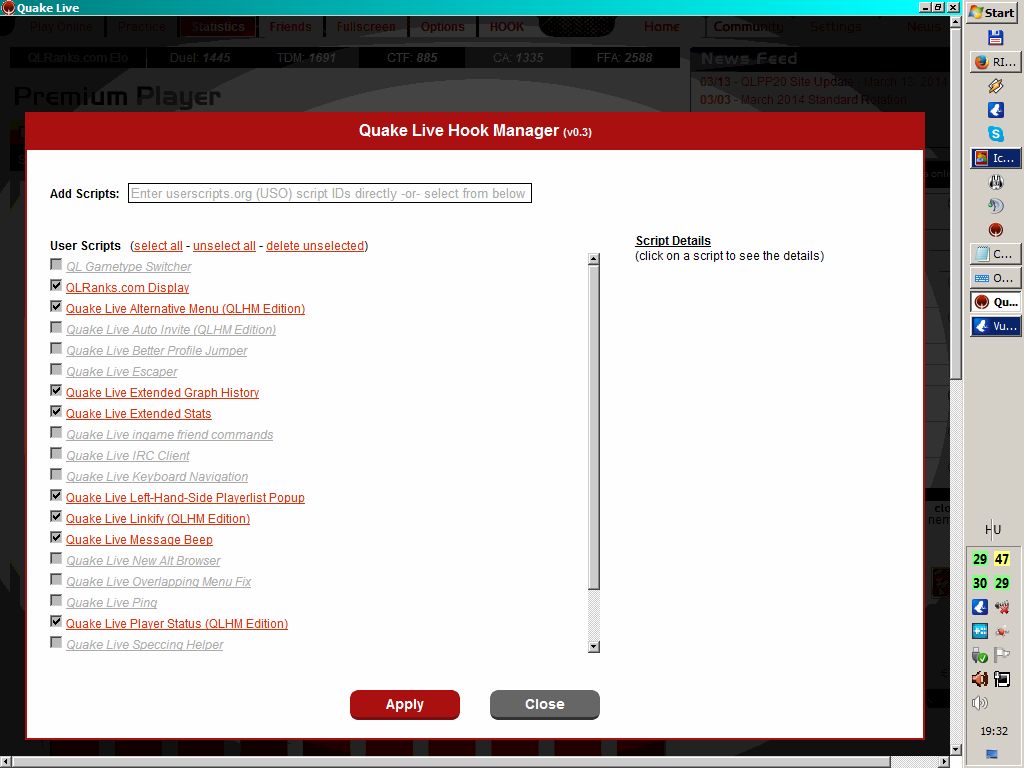This screenshot has height=768, width=1024.
Task: Open the Friends menu in Quake Live
Action: click(290, 27)
